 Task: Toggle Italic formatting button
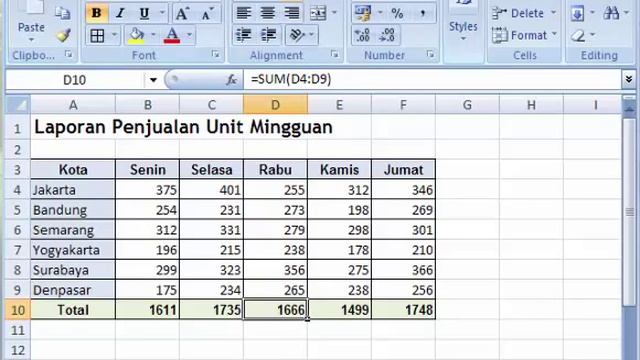click(x=120, y=13)
